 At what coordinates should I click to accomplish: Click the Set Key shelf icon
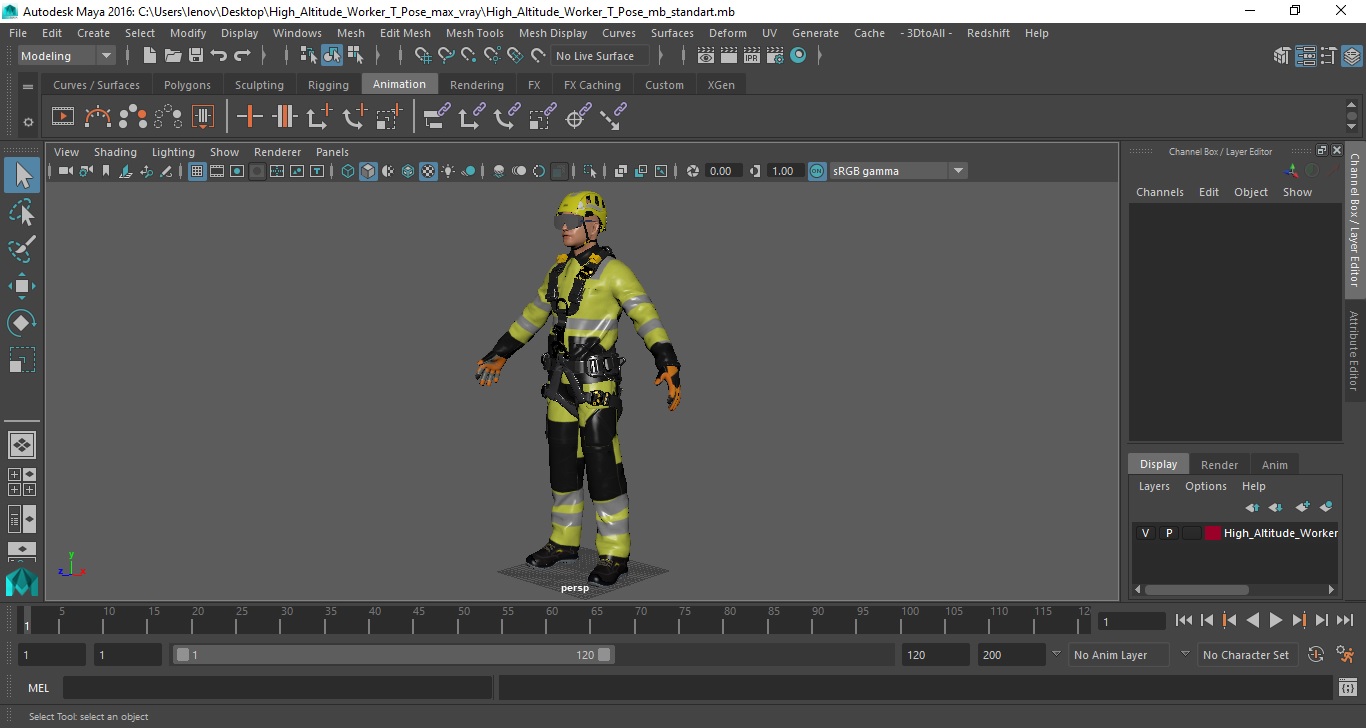pos(250,117)
